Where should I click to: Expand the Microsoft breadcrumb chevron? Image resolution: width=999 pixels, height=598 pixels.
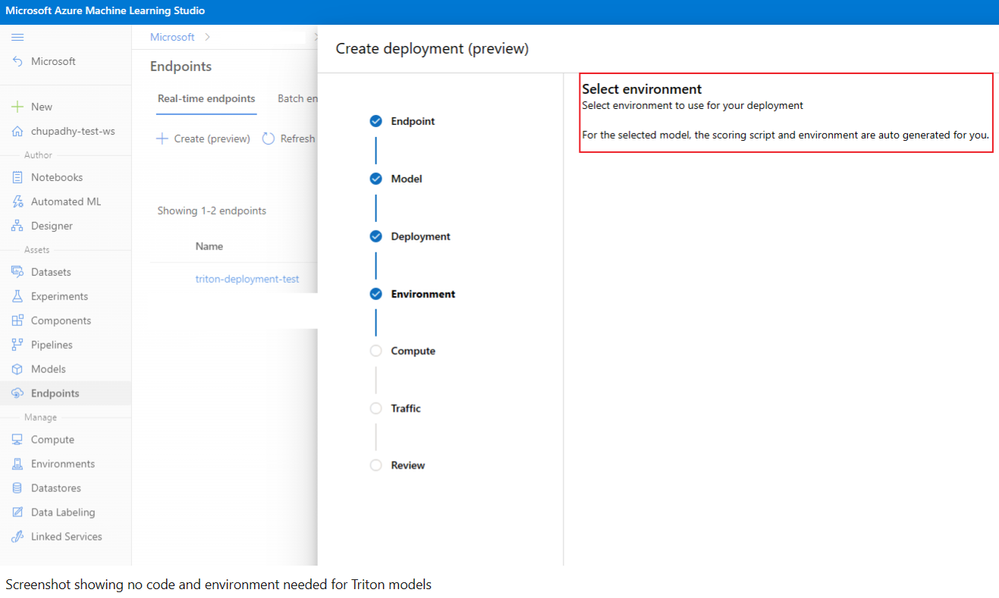coord(208,37)
